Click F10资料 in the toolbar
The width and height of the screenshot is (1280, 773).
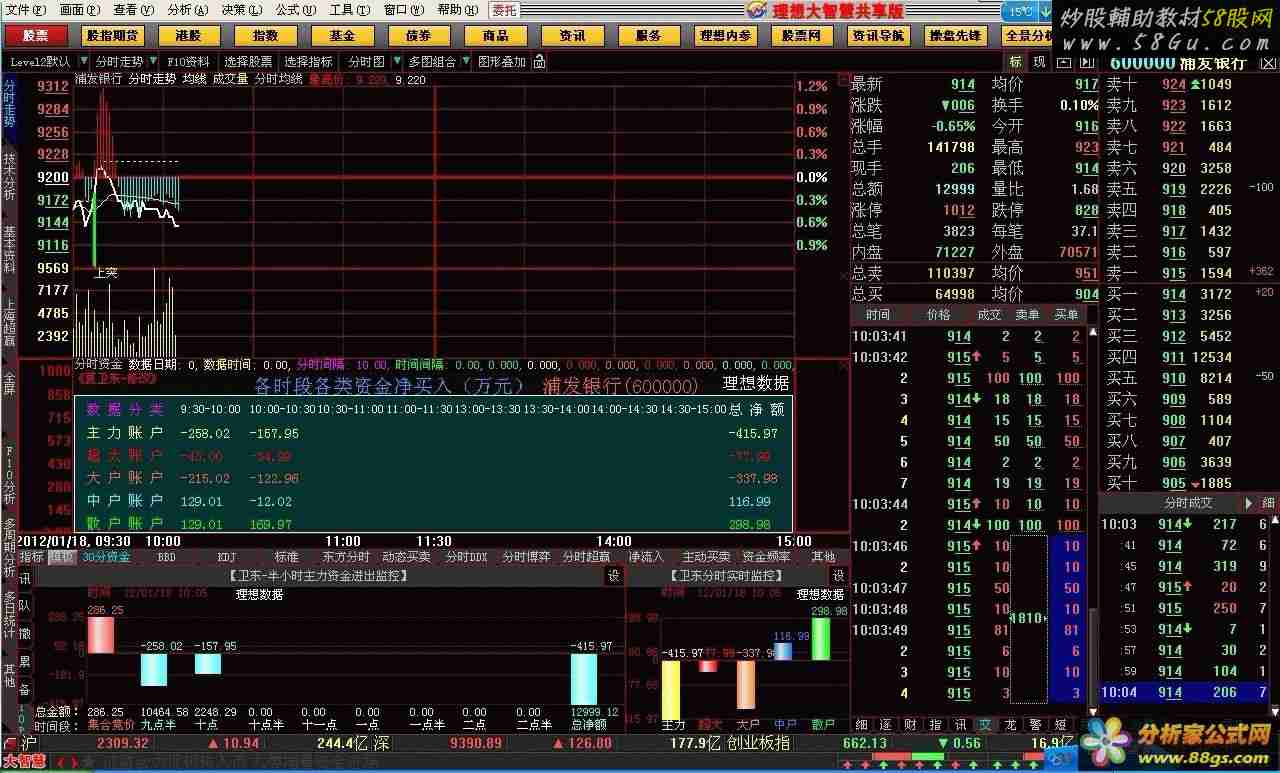(188, 62)
